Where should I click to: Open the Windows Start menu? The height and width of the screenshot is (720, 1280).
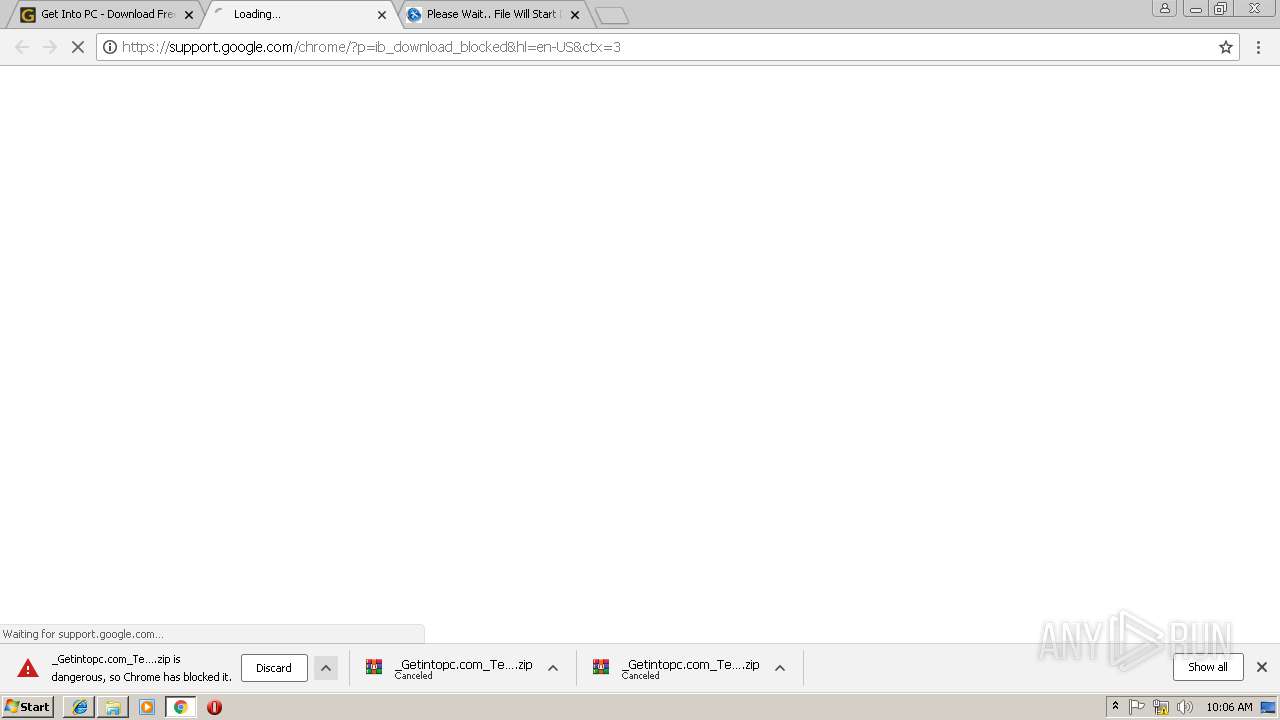tap(28, 707)
